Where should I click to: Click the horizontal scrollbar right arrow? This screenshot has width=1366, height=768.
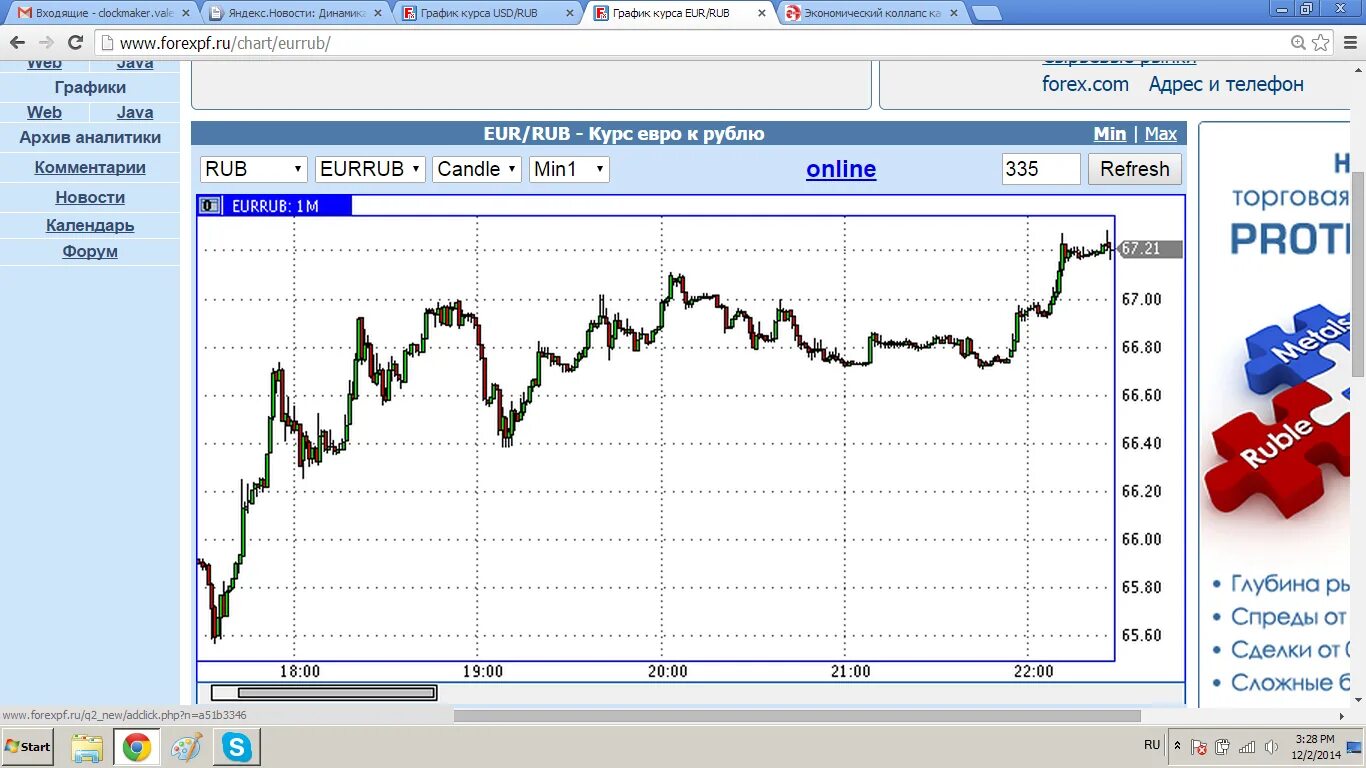[x=1342, y=716]
